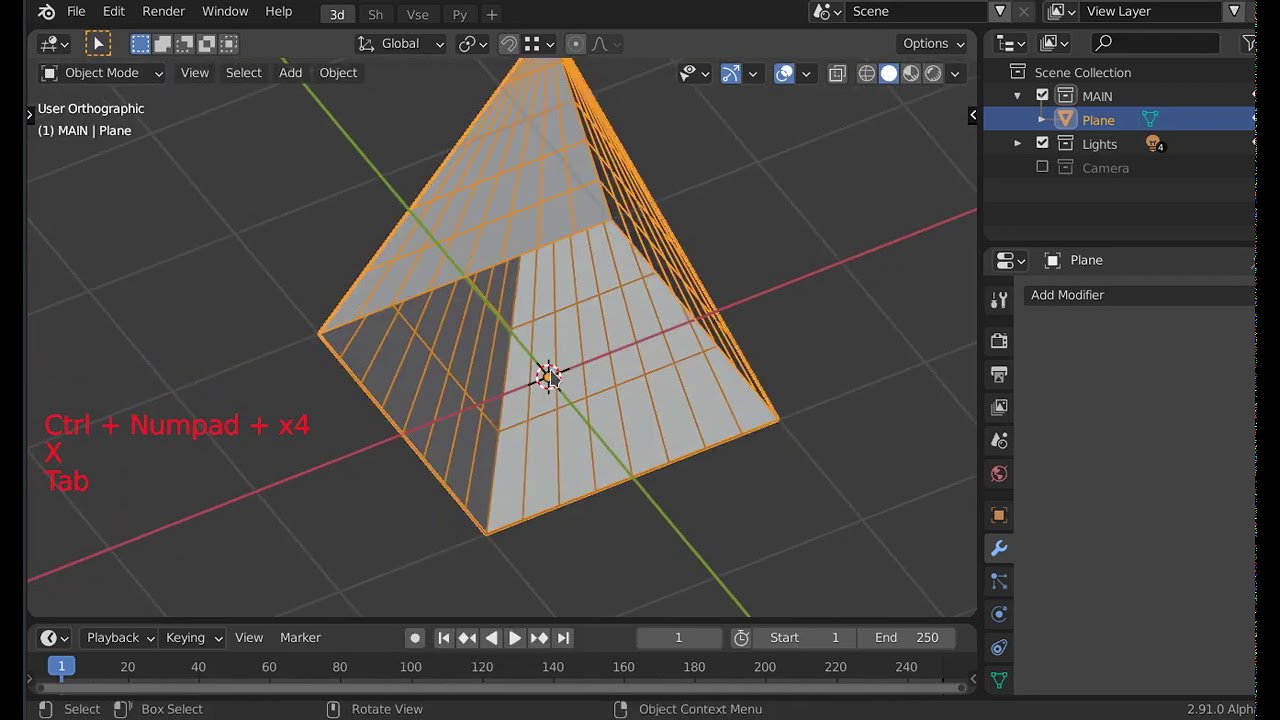Expand the Plane object row
This screenshot has height=720, width=1280.
click(x=1042, y=120)
